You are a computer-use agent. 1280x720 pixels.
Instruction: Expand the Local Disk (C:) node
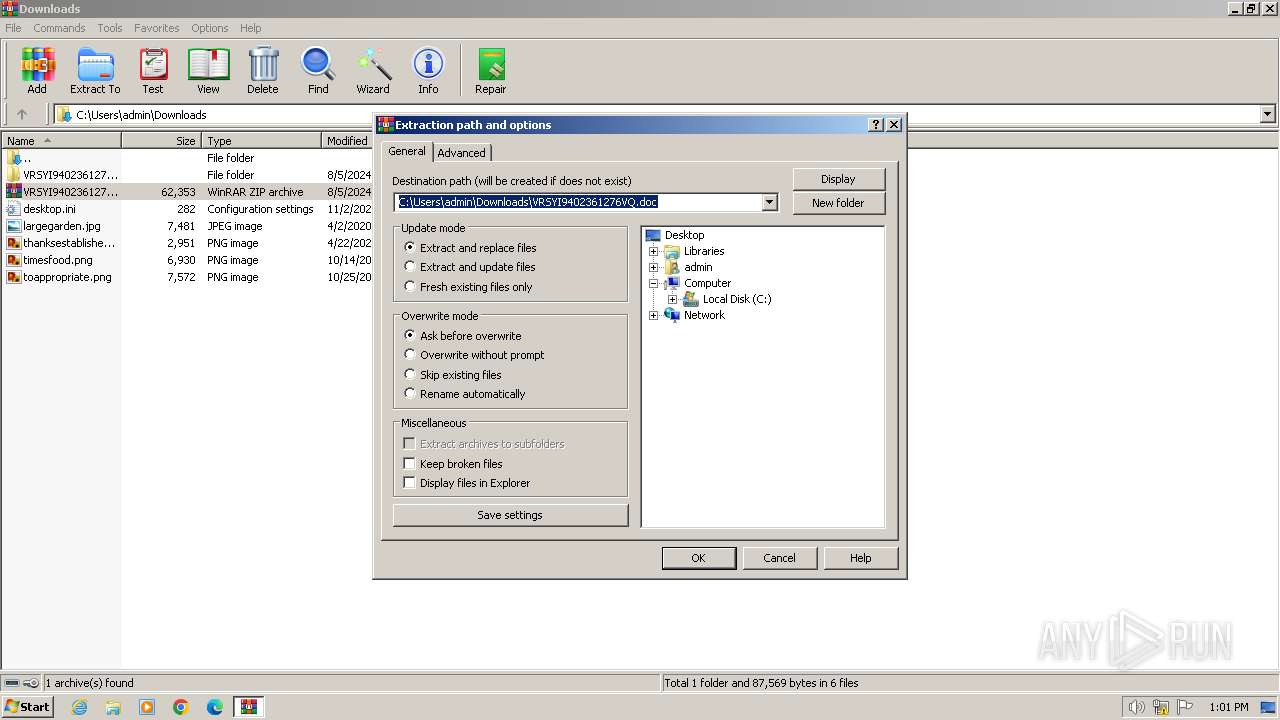(672, 299)
